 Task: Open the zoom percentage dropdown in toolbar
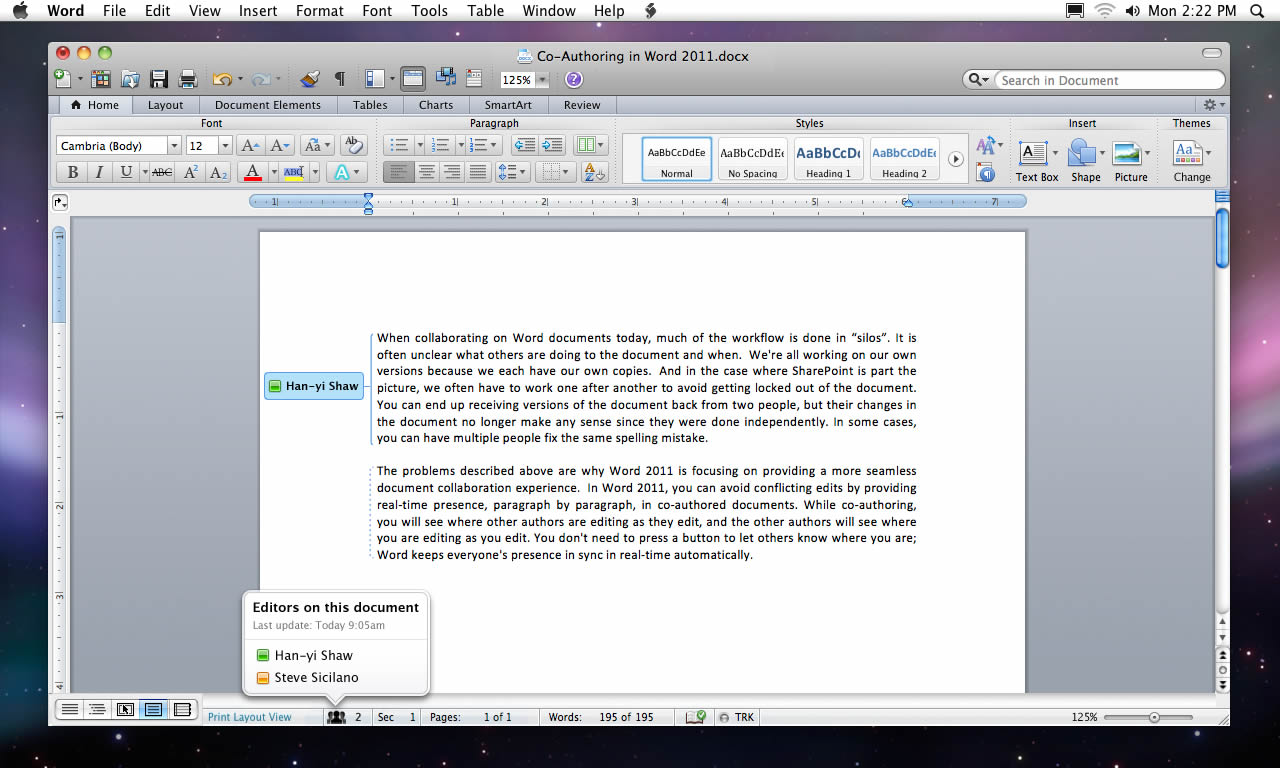click(542, 80)
